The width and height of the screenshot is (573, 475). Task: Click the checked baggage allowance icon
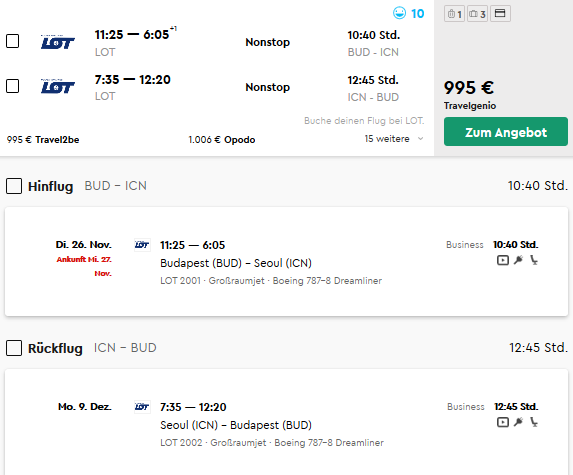coord(477,14)
